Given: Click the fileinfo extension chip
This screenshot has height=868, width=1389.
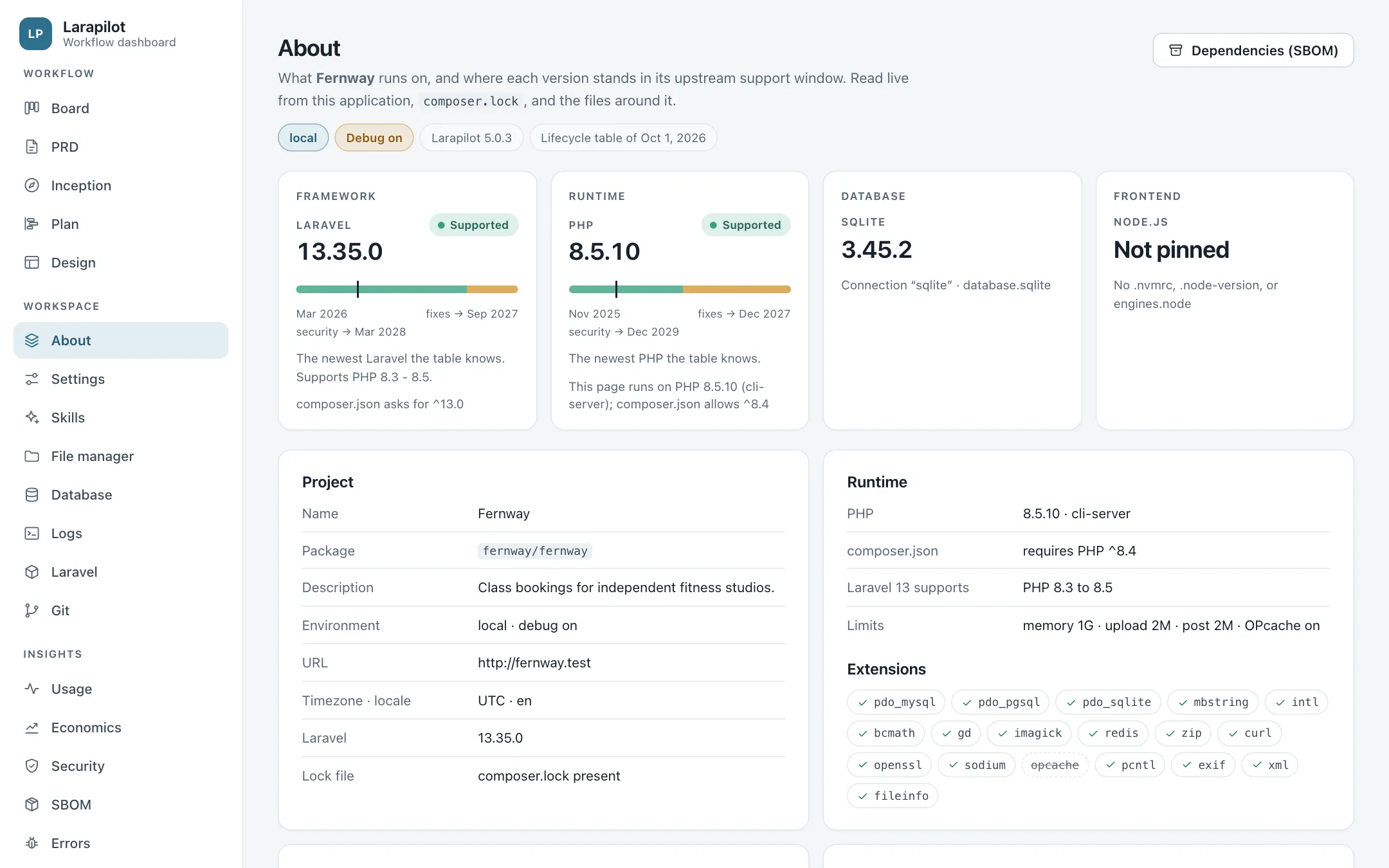Looking at the screenshot, I should (893, 795).
